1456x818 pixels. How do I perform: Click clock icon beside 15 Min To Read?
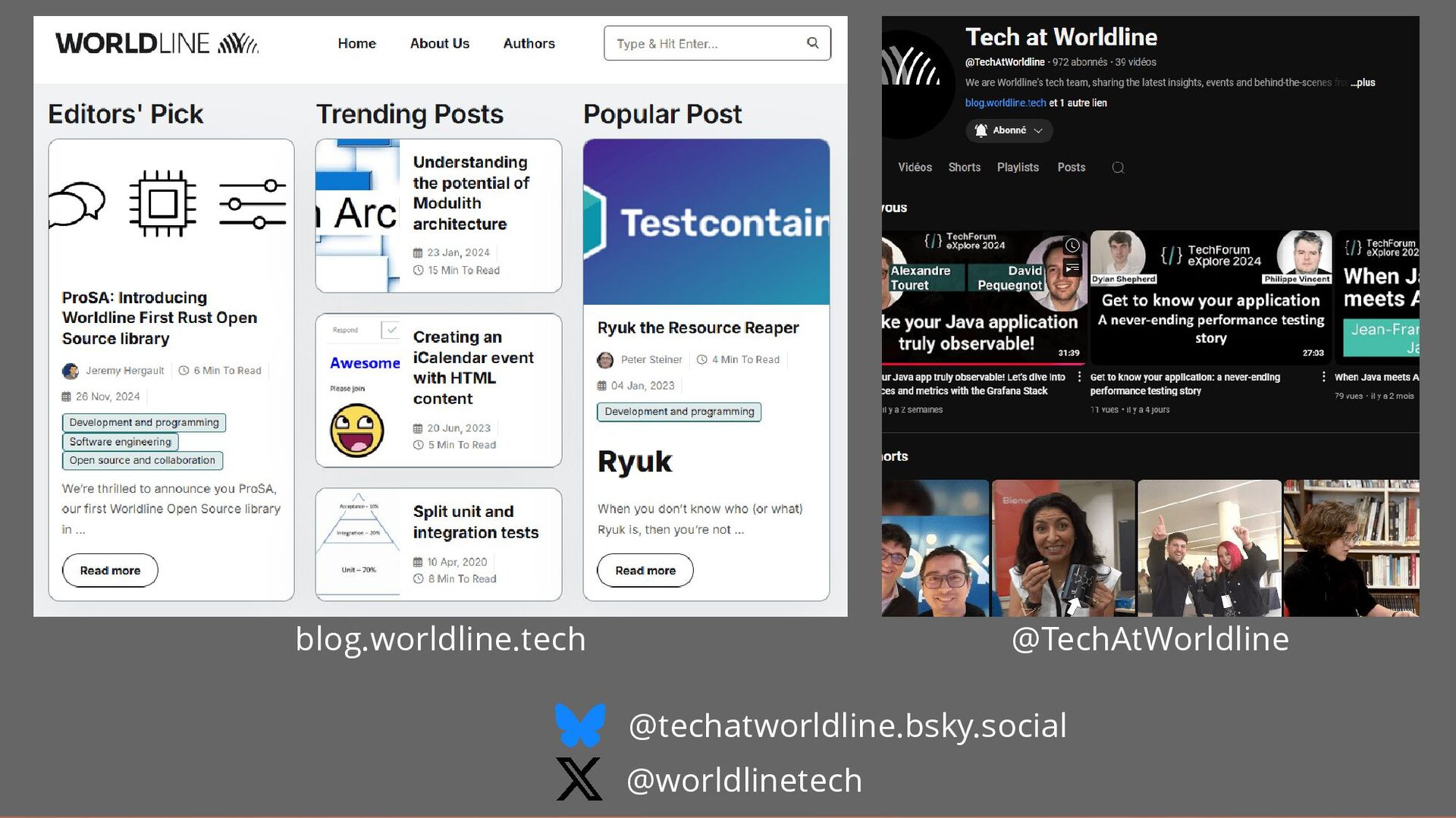pyautogui.click(x=418, y=271)
